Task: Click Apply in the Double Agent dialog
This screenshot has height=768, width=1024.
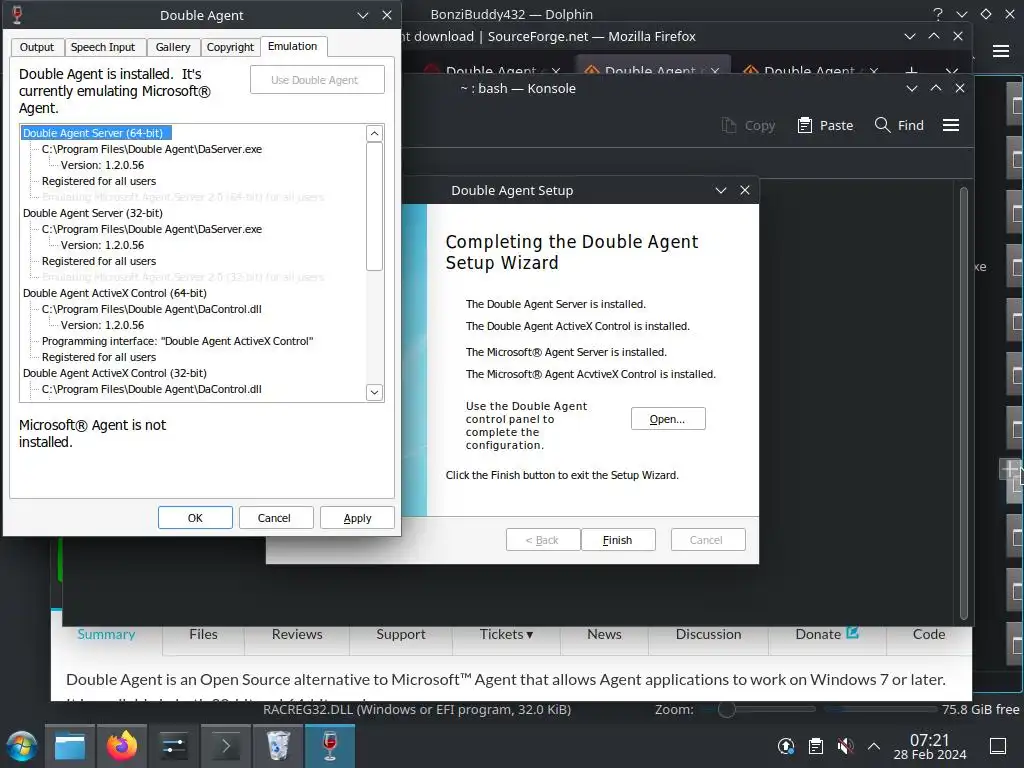Action: (x=357, y=518)
